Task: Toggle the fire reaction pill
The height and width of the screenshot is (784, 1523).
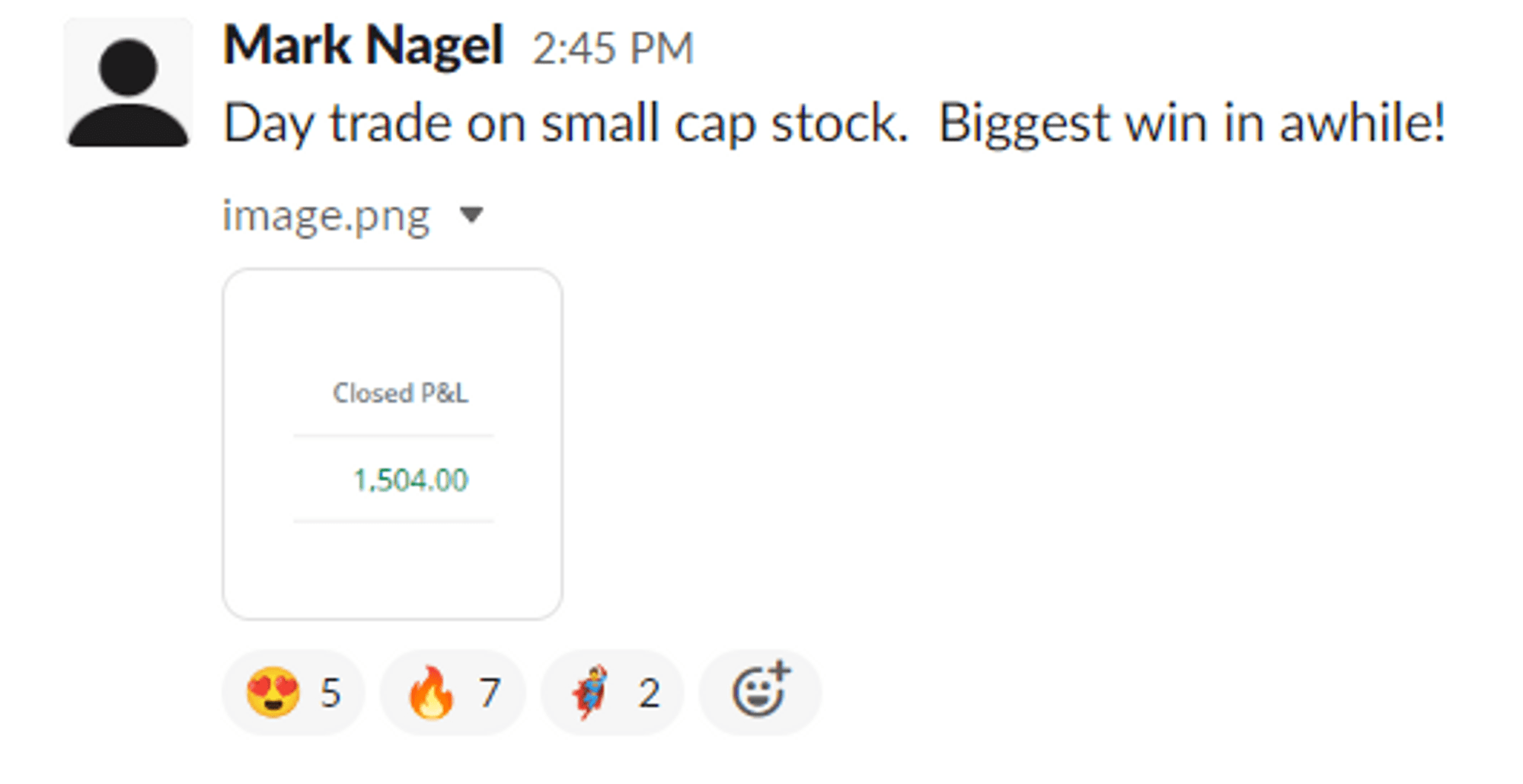Action: (452, 693)
